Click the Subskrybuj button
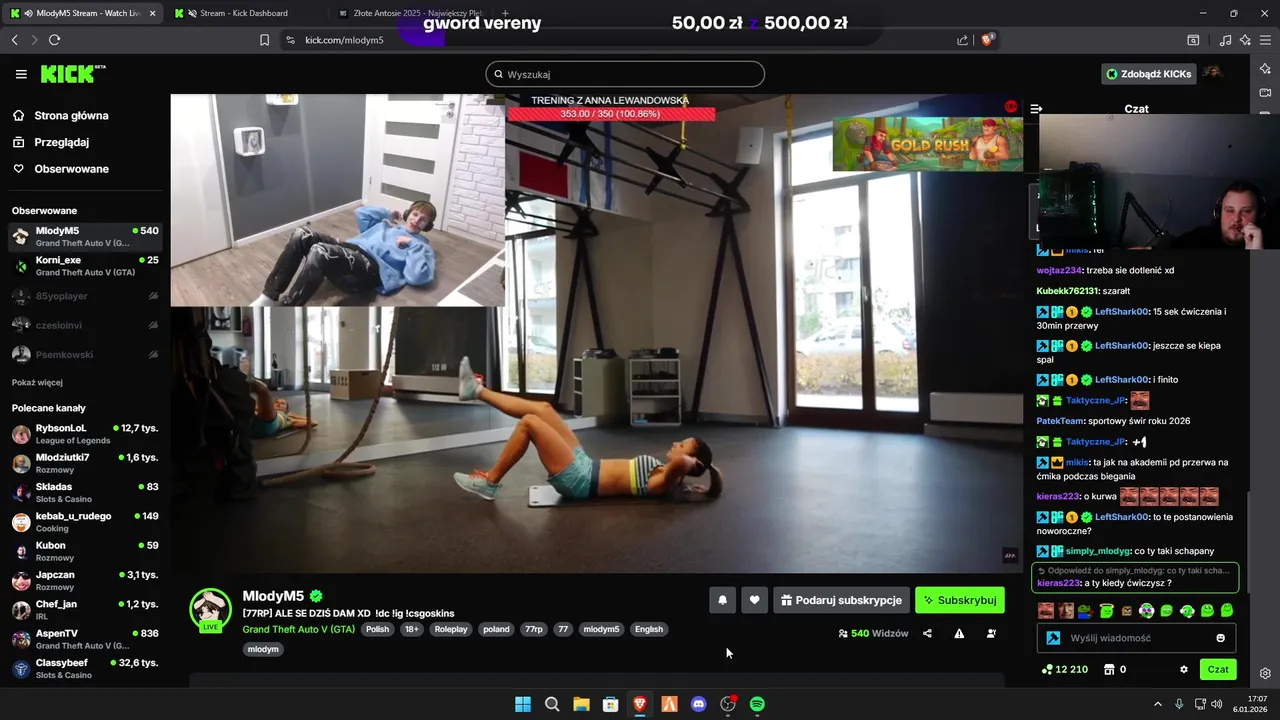Image resolution: width=1280 pixels, height=720 pixels. (959, 600)
